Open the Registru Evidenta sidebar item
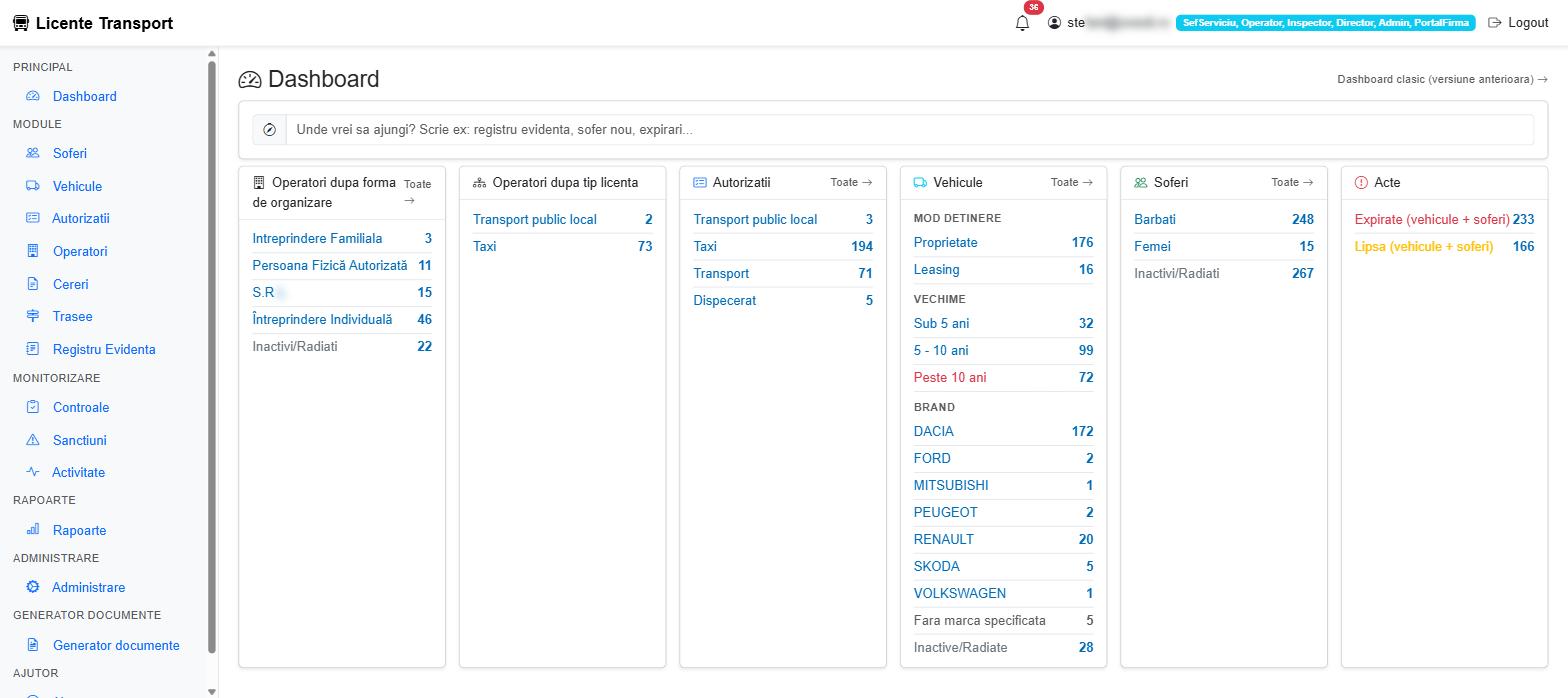The image size is (1568, 698). point(104,349)
